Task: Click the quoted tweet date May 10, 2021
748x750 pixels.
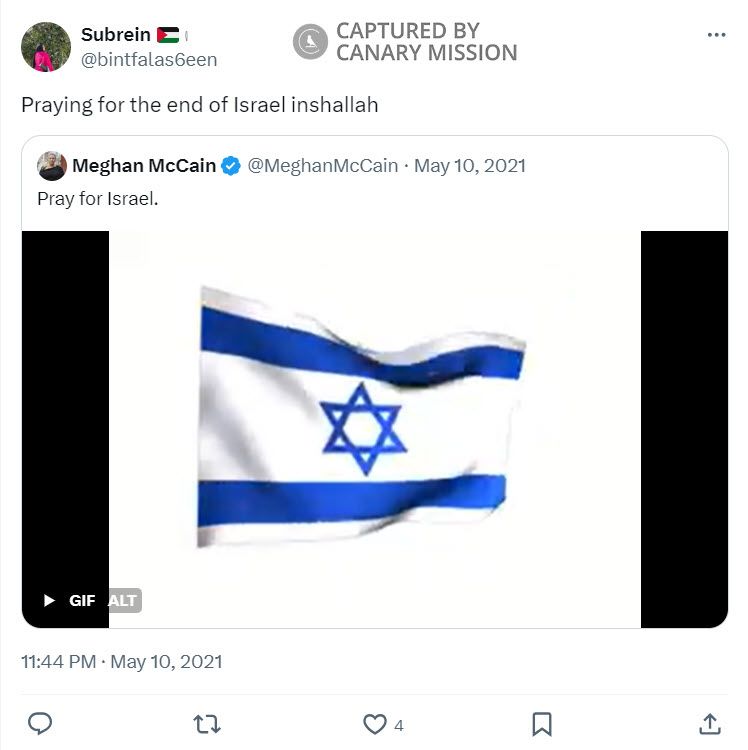Action: [469, 166]
